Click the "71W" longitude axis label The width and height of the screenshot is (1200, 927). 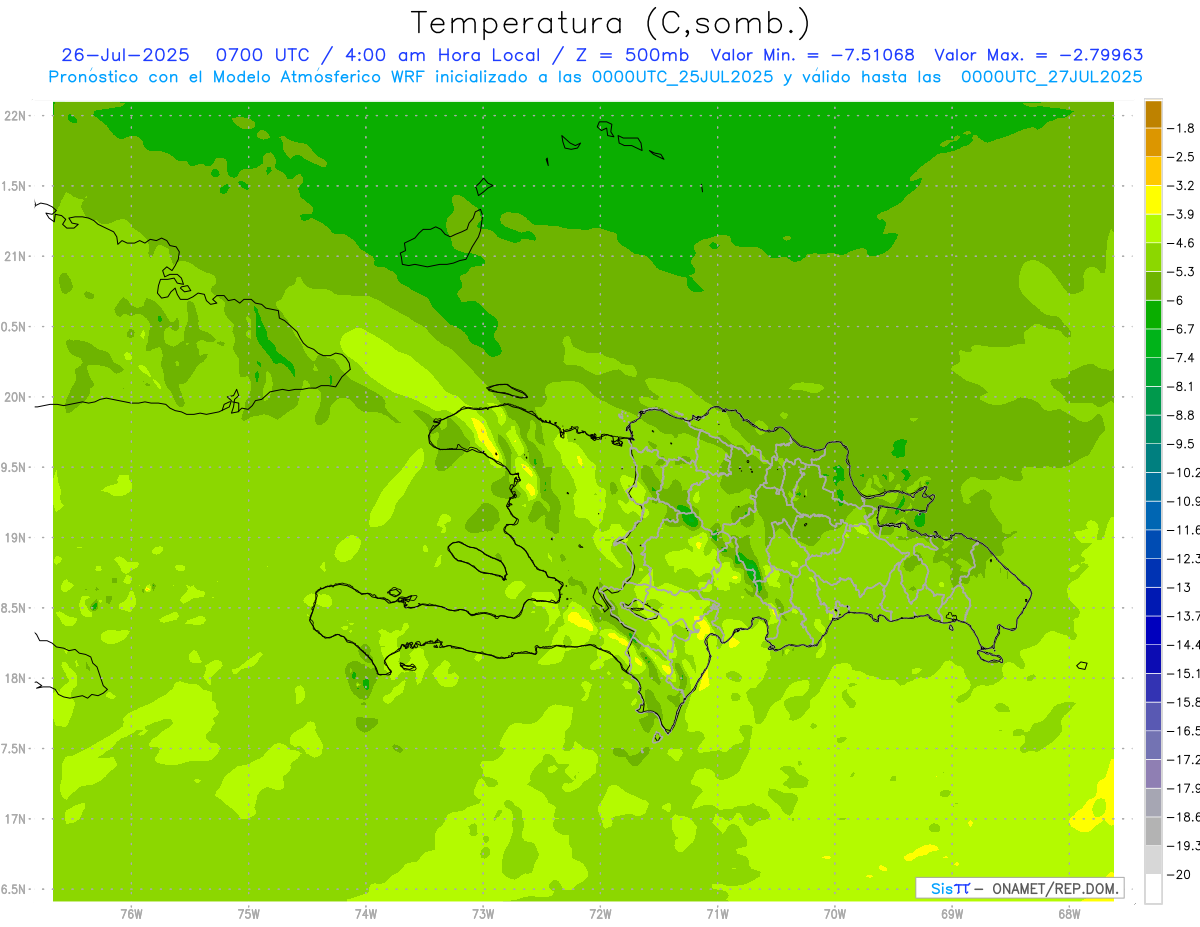(717, 914)
